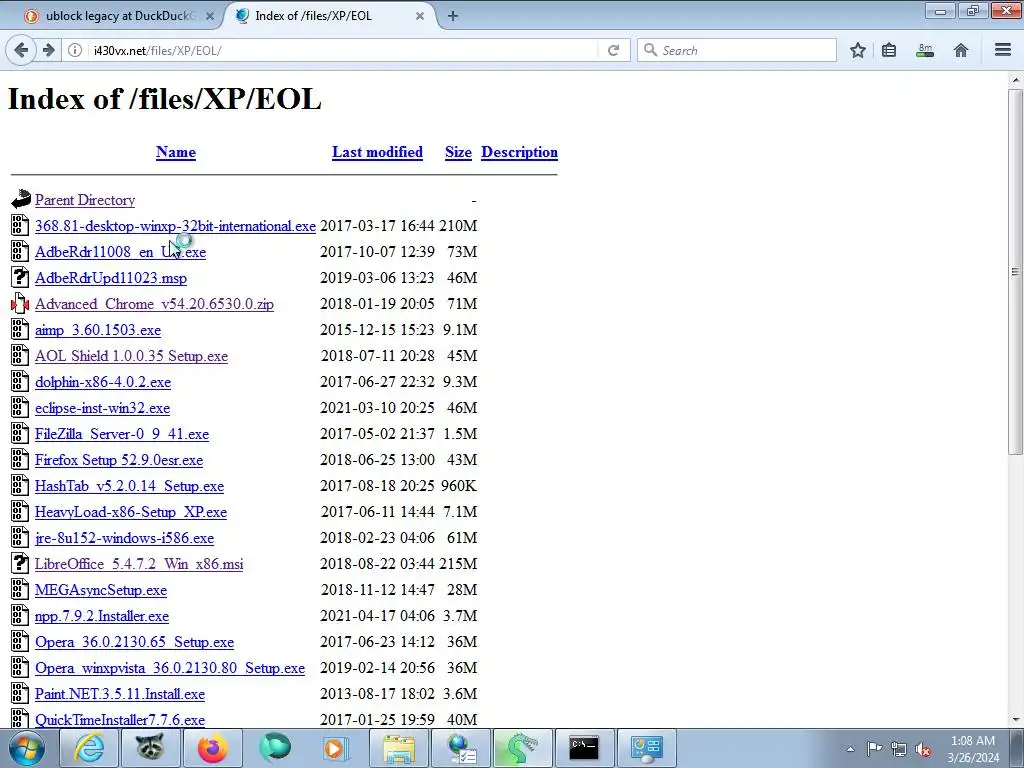This screenshot has width=1024, height=768.
Task: Download QuickTimeInstaller7.7.6.exe
Action: 120,720
